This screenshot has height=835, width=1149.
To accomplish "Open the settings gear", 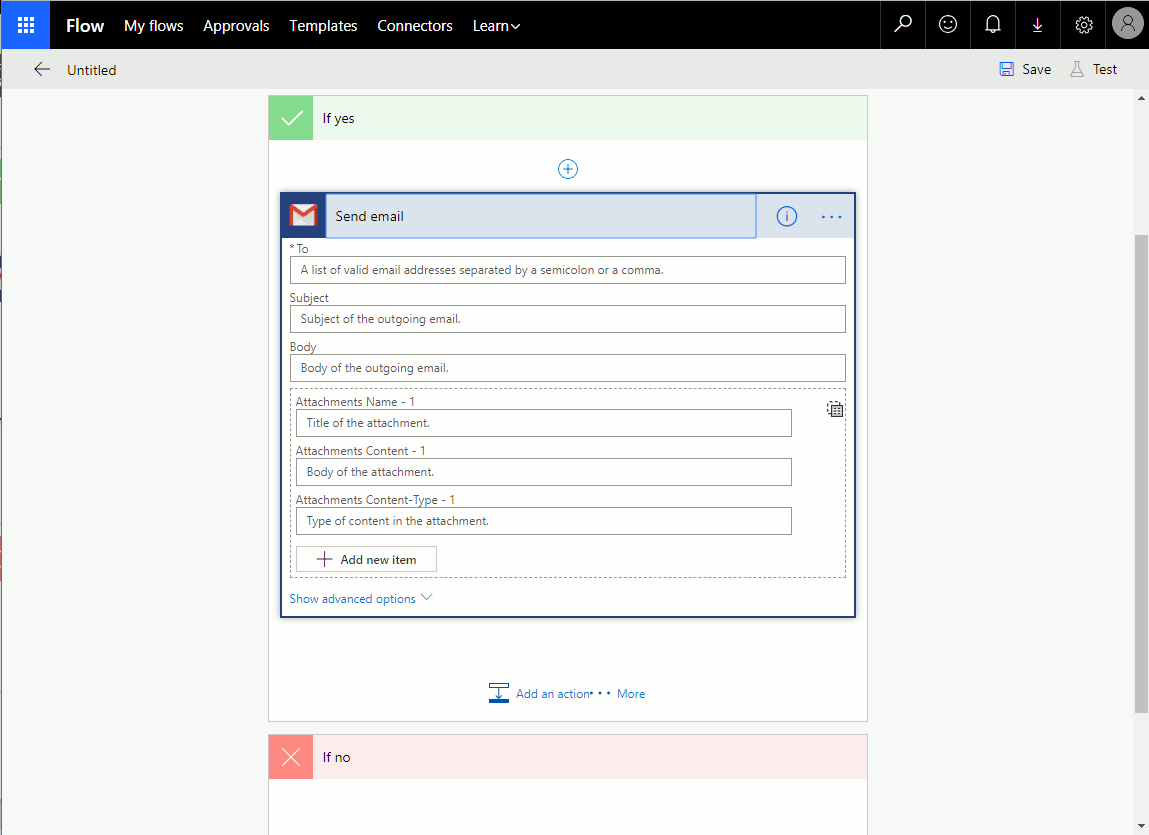I will [1083, 25].
